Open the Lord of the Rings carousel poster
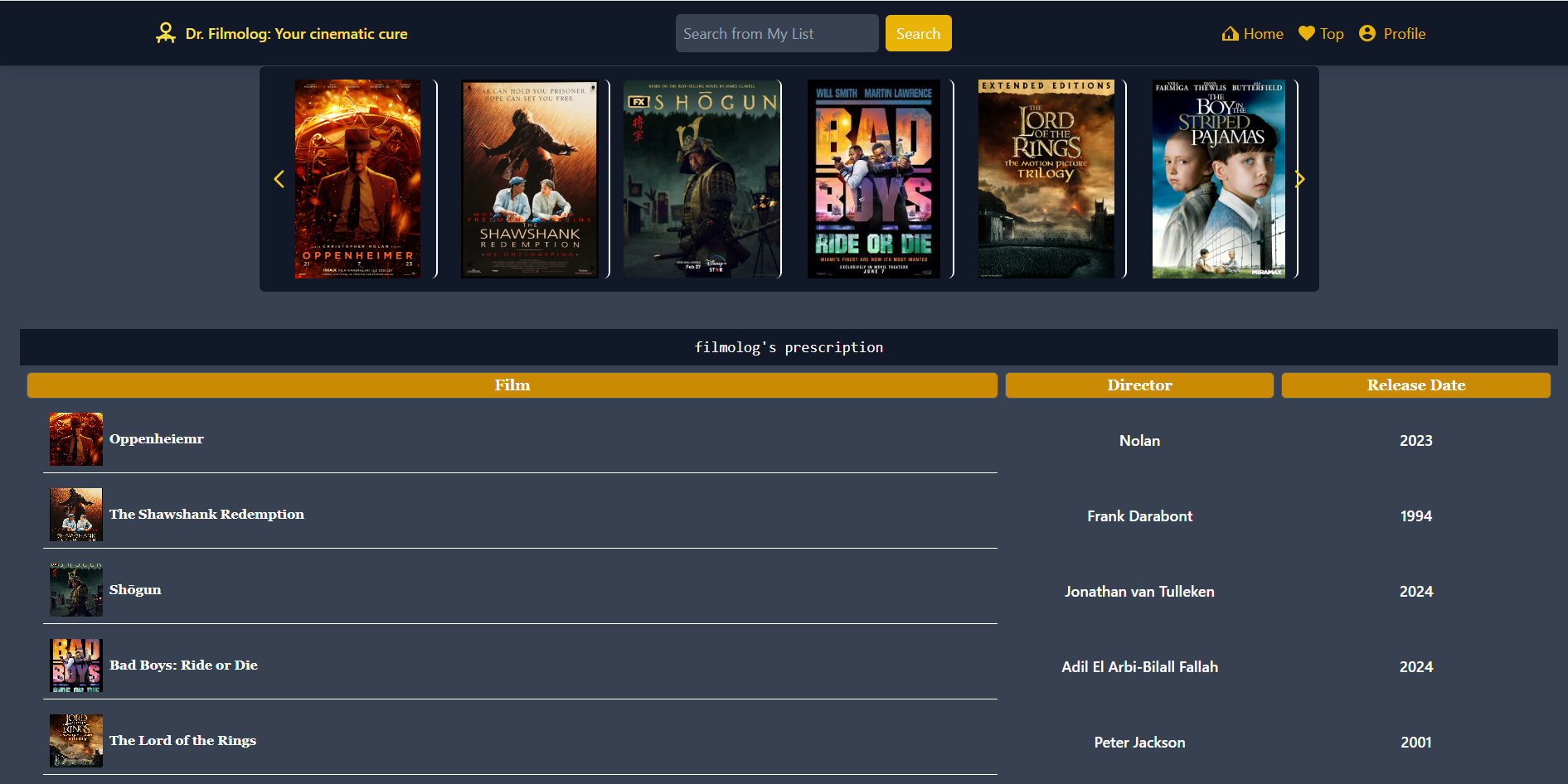 coord(1046,179)
